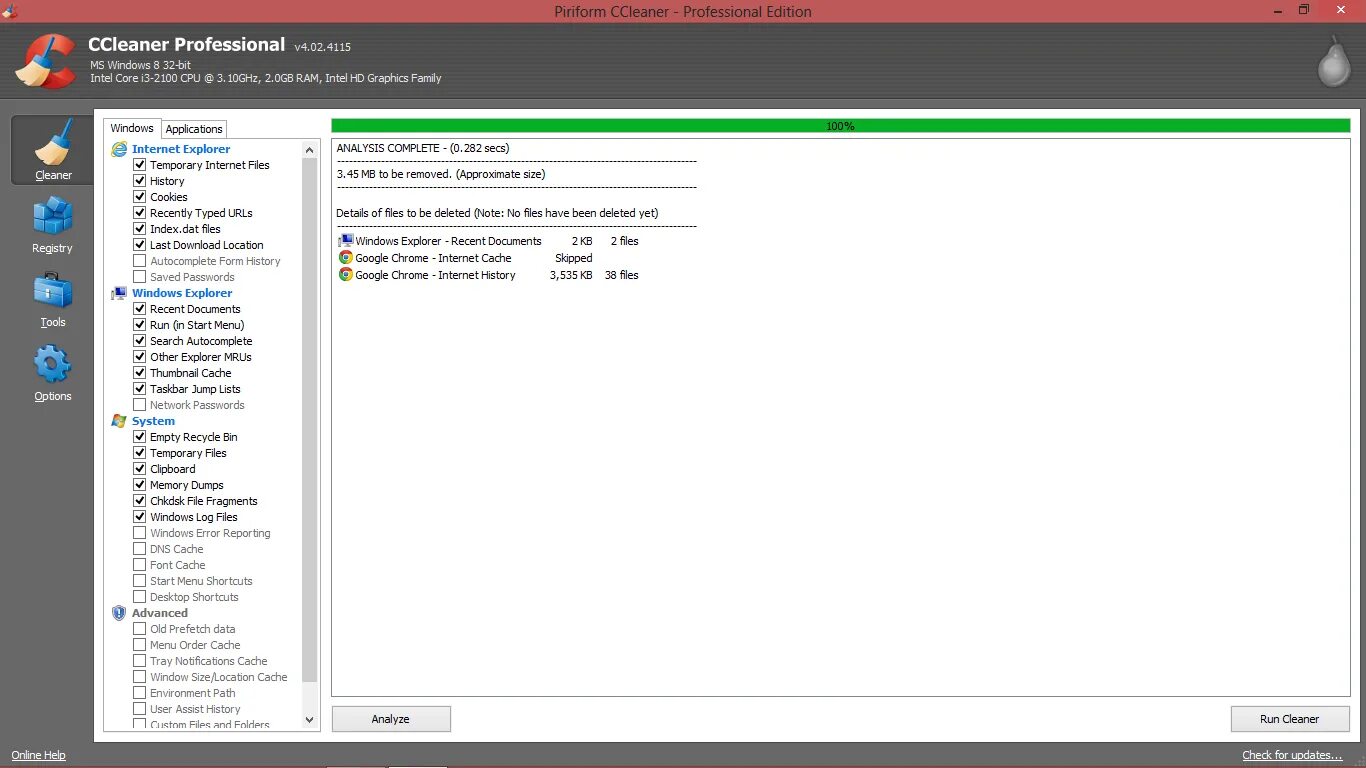The image size is (1366, 768).
Task: Click the cleaner list scrollbar down arrow
Action: click(310, 722)
